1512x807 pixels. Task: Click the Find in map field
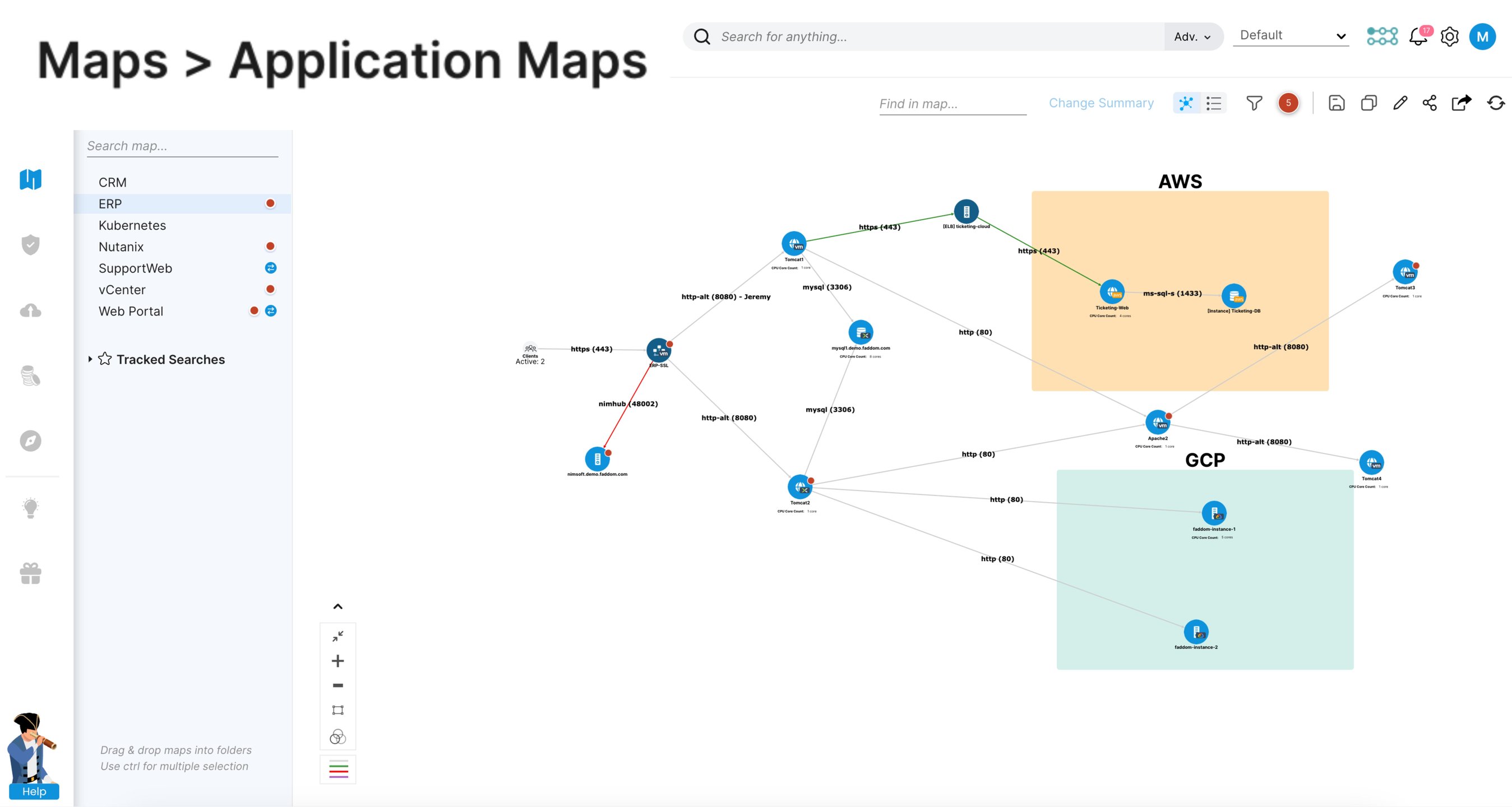point(952,104)
